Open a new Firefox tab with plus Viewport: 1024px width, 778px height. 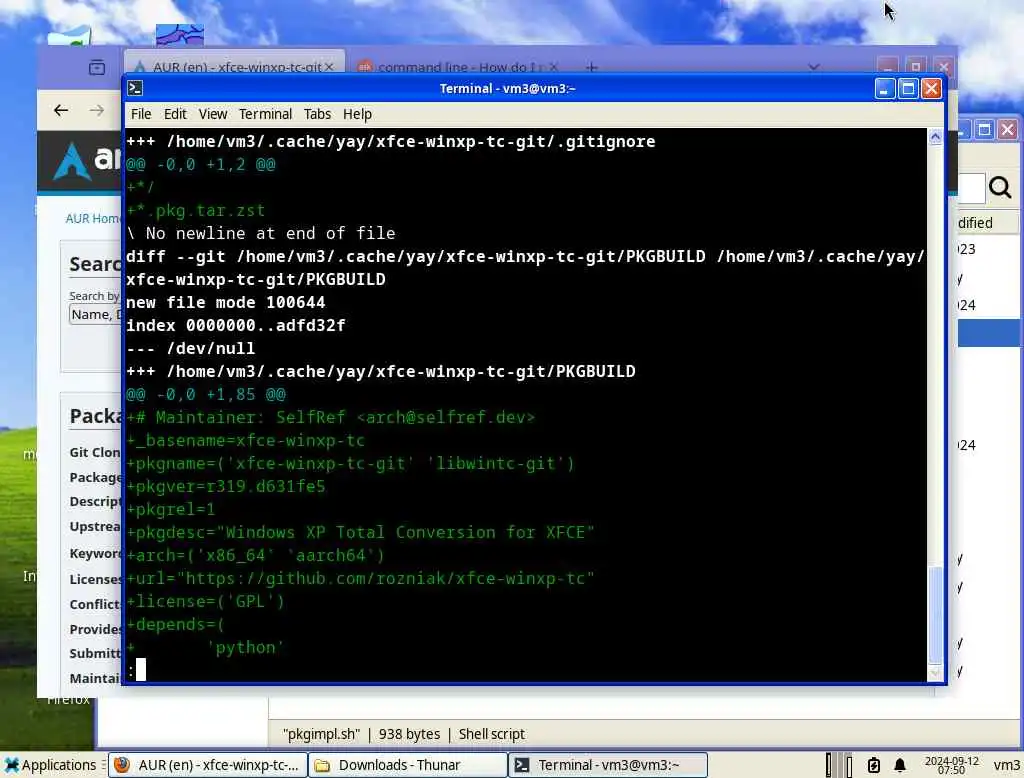tap(591, 67)
